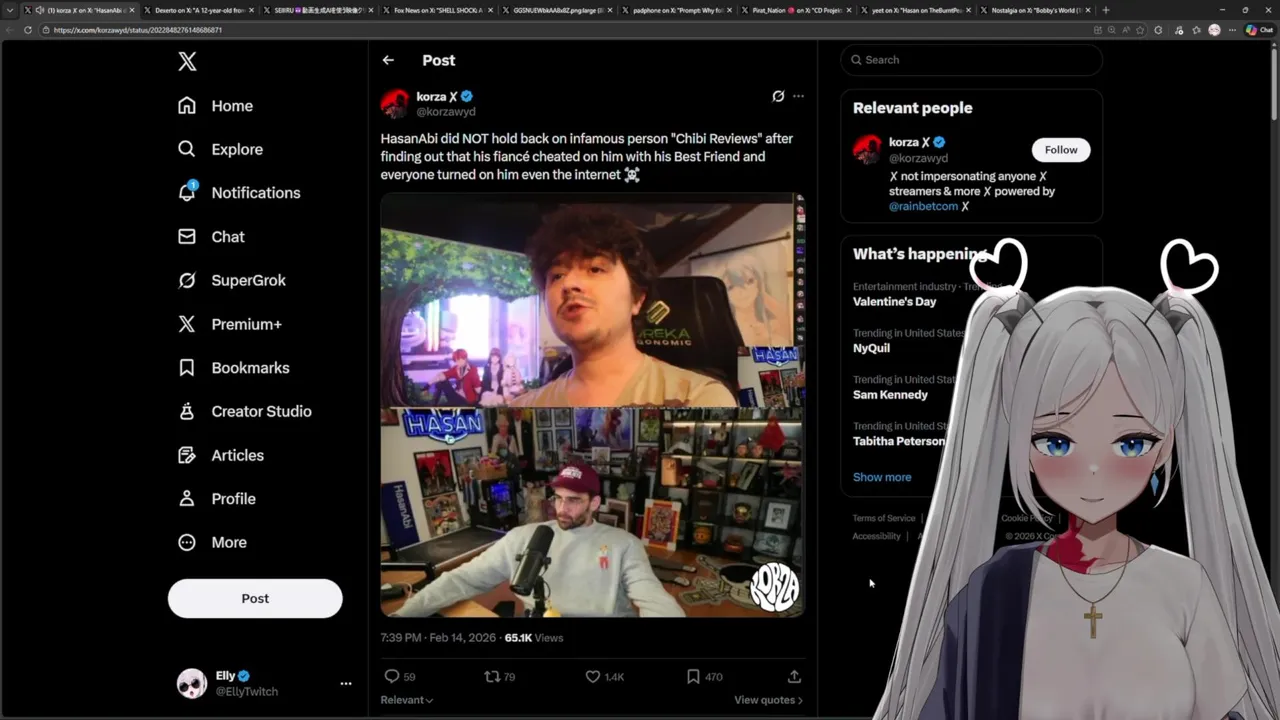Click the browser refresh button
Viewport: 1280px width, 720px height.
28,30
